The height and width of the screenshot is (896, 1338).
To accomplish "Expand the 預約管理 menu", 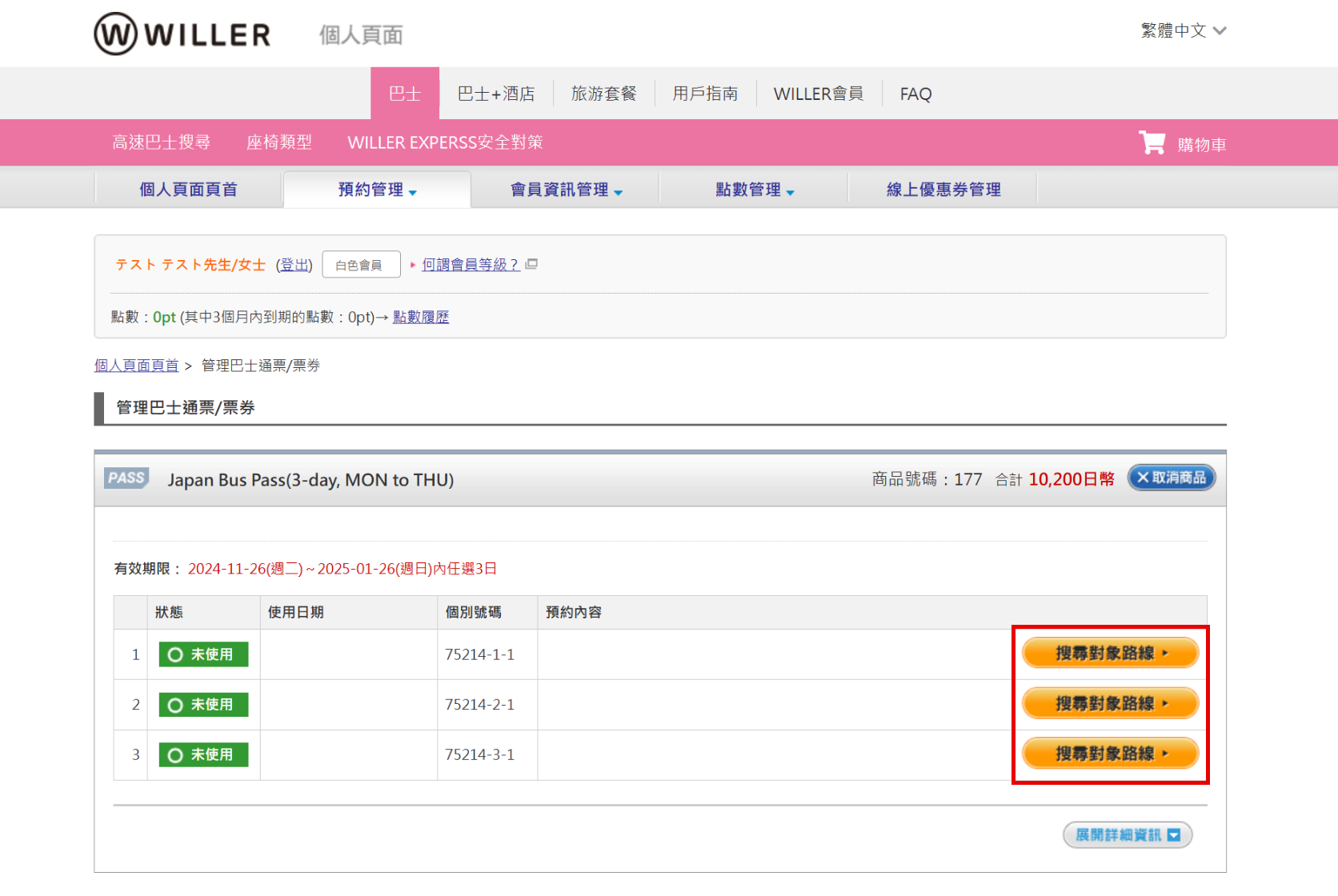I will [377, 190].
